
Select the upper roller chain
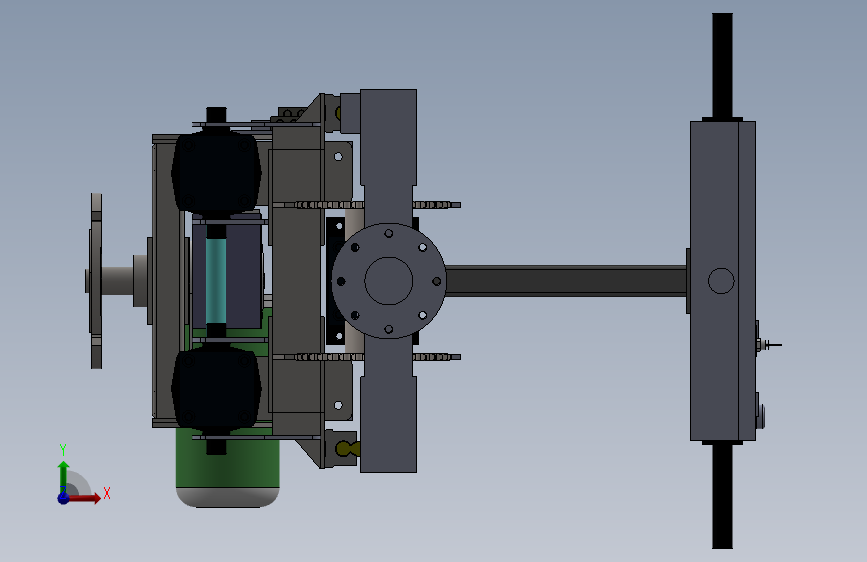point(367,205)
